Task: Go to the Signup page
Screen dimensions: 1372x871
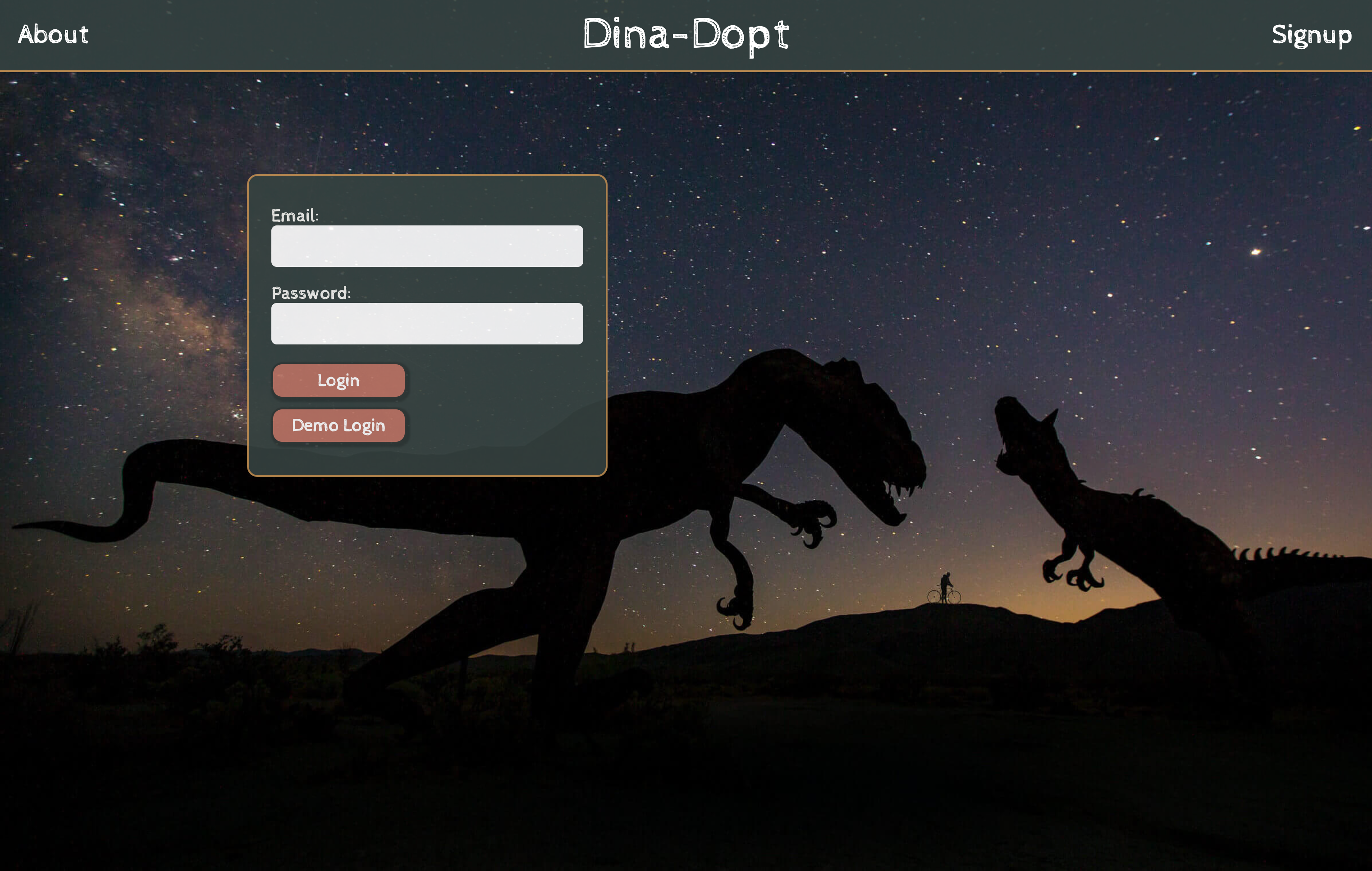Action: (1311, 35)
